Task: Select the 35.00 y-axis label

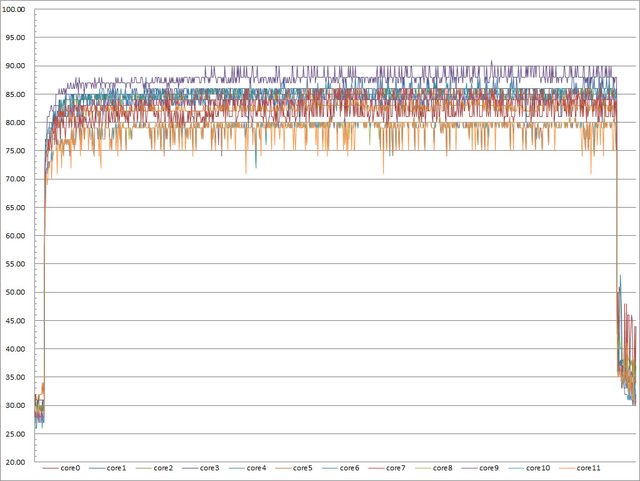Action: (x=19, y=378)
